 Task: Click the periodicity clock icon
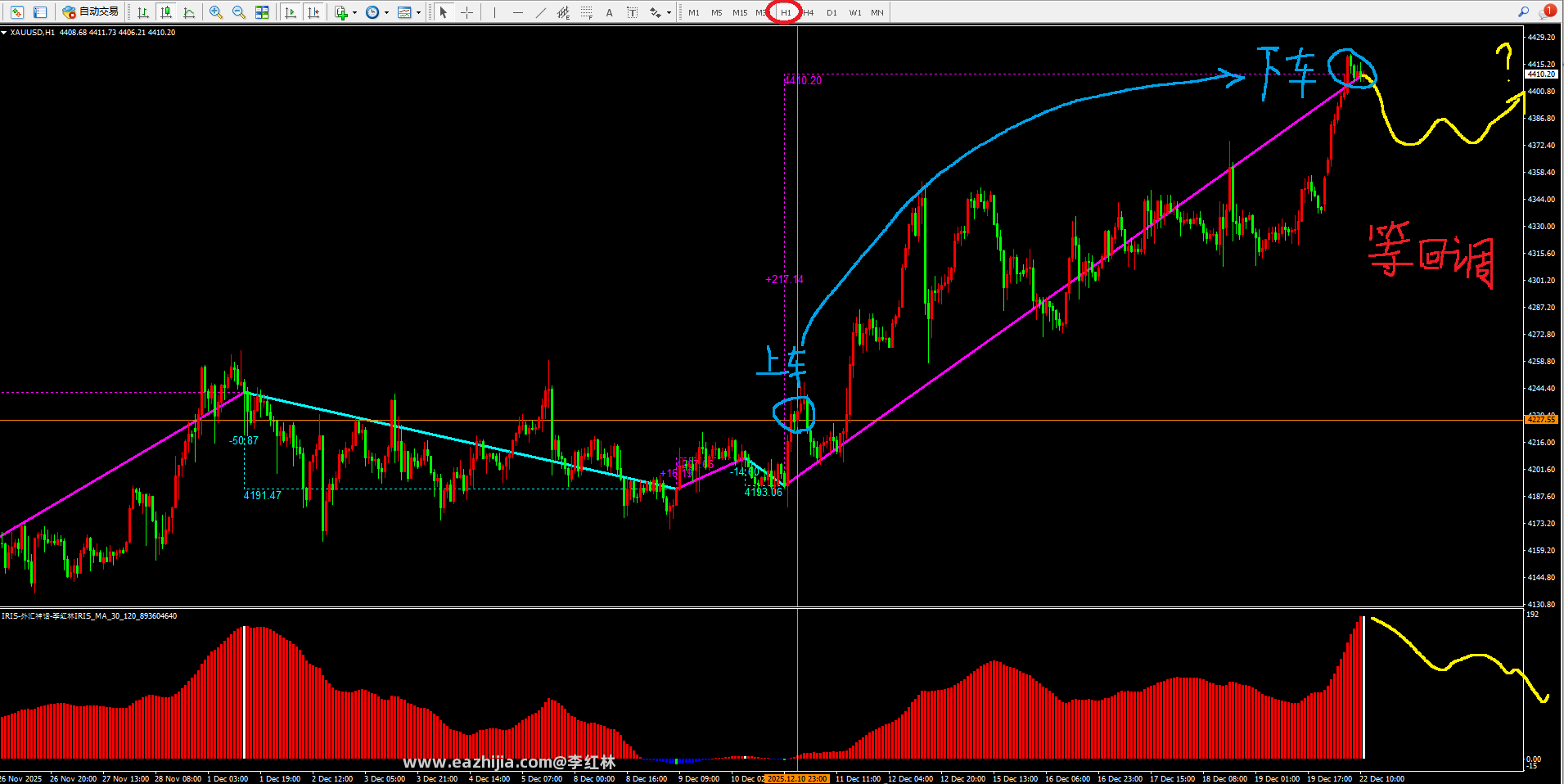[x=372, y=12]
